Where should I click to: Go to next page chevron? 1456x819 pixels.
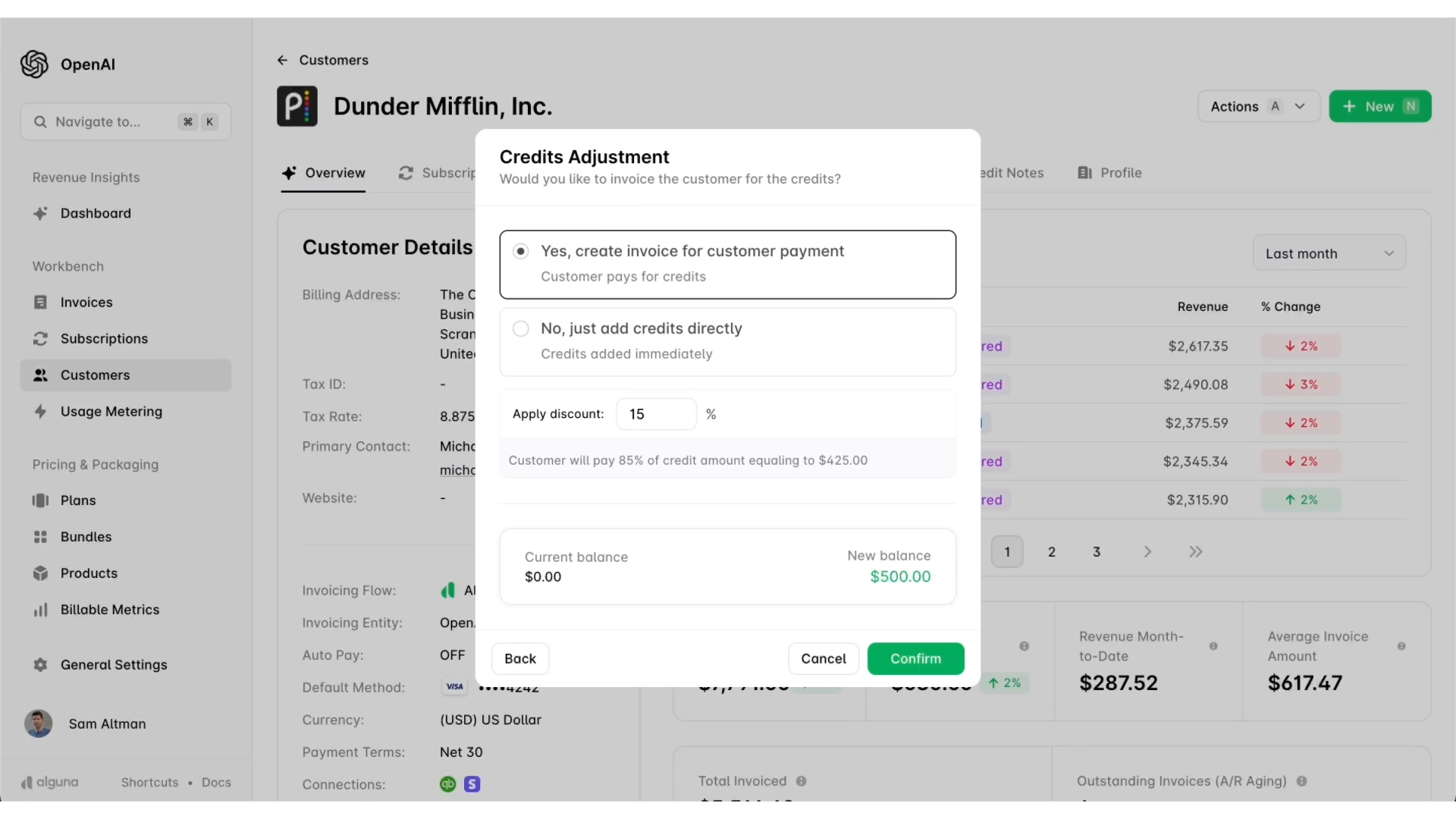tap(1147, 552)
